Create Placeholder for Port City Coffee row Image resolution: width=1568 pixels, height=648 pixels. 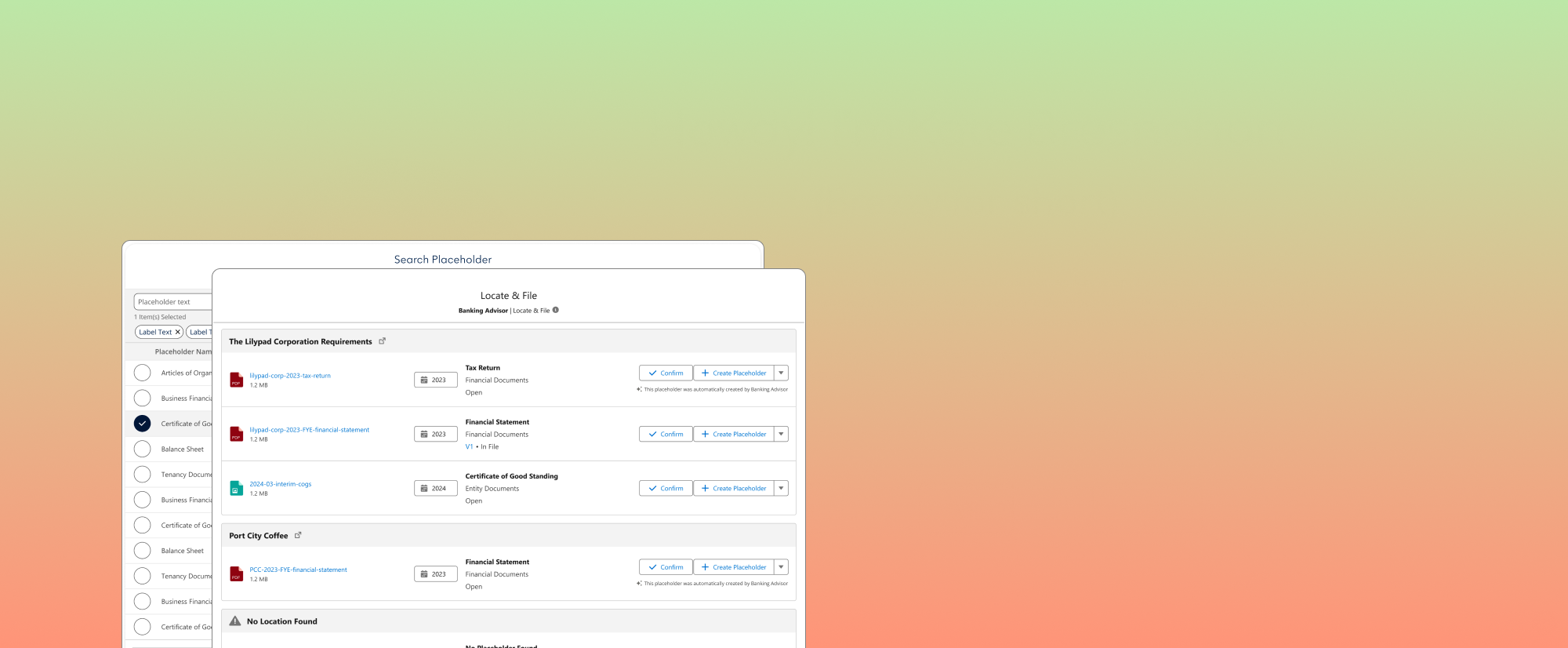pos(734,566)
